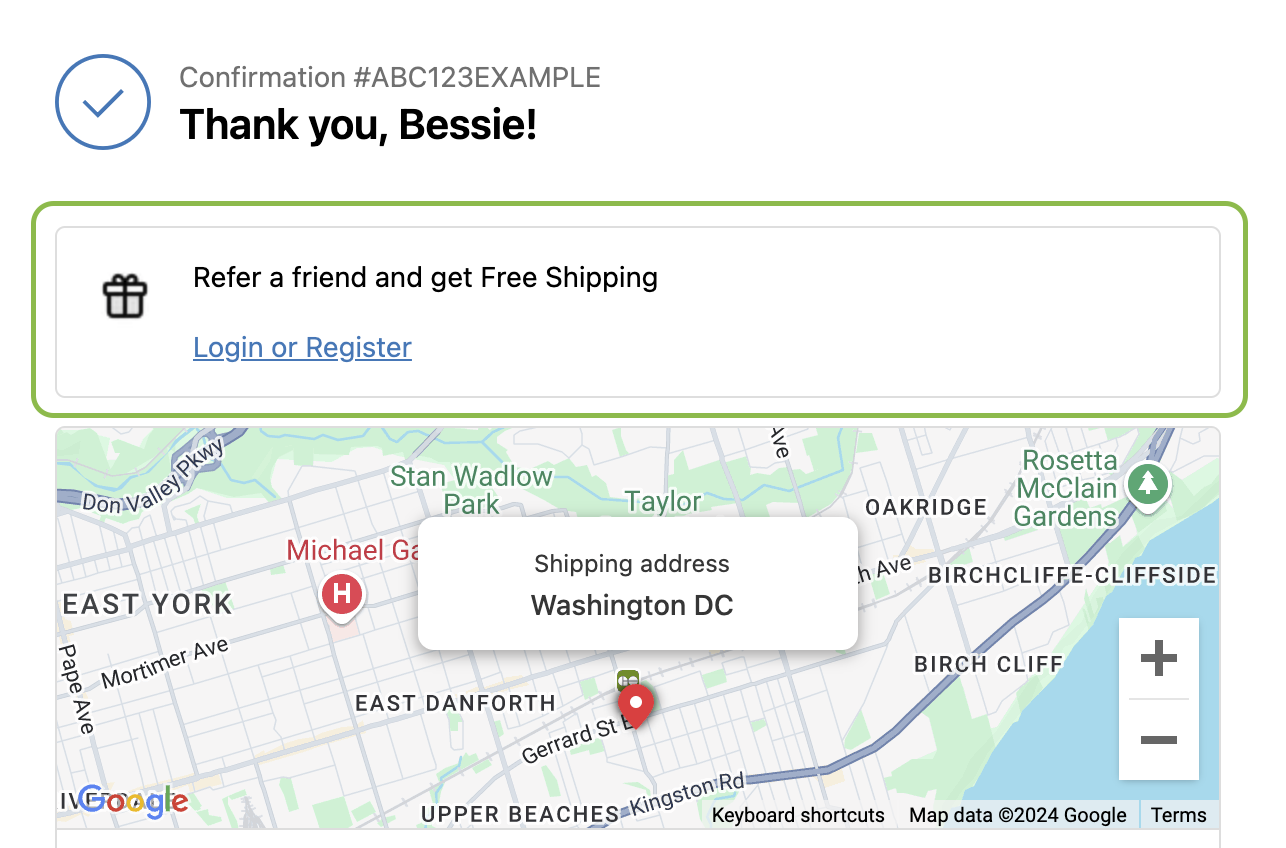
Task: Click the Google logo on the map
Action: pyautogui.click(x=133, y=801)
